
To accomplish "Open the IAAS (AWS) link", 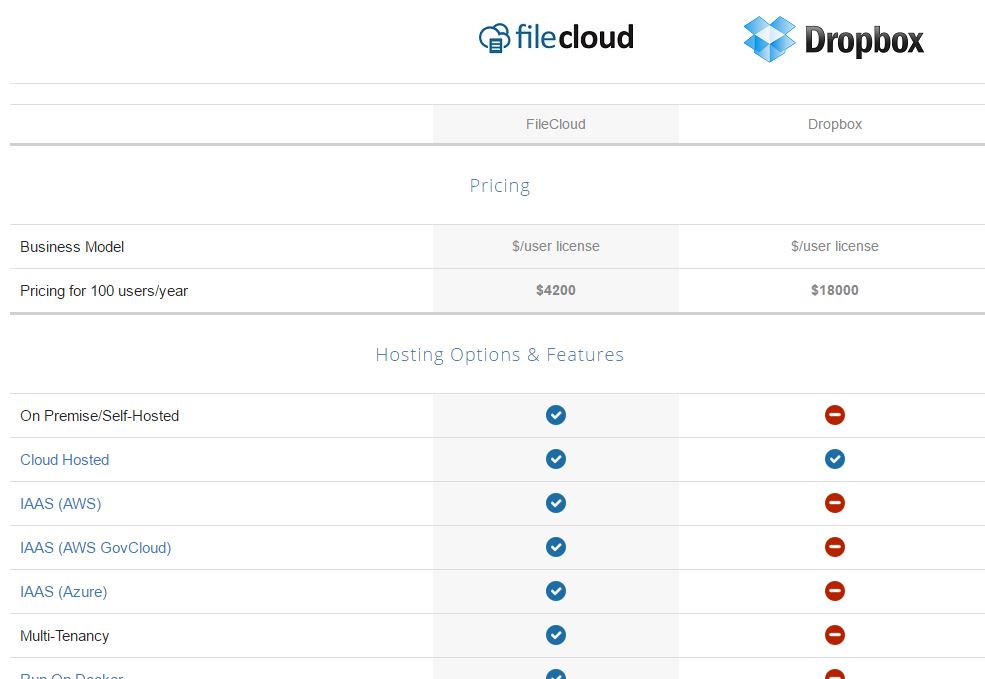I will pyautogui.click(x=61, y=504).
